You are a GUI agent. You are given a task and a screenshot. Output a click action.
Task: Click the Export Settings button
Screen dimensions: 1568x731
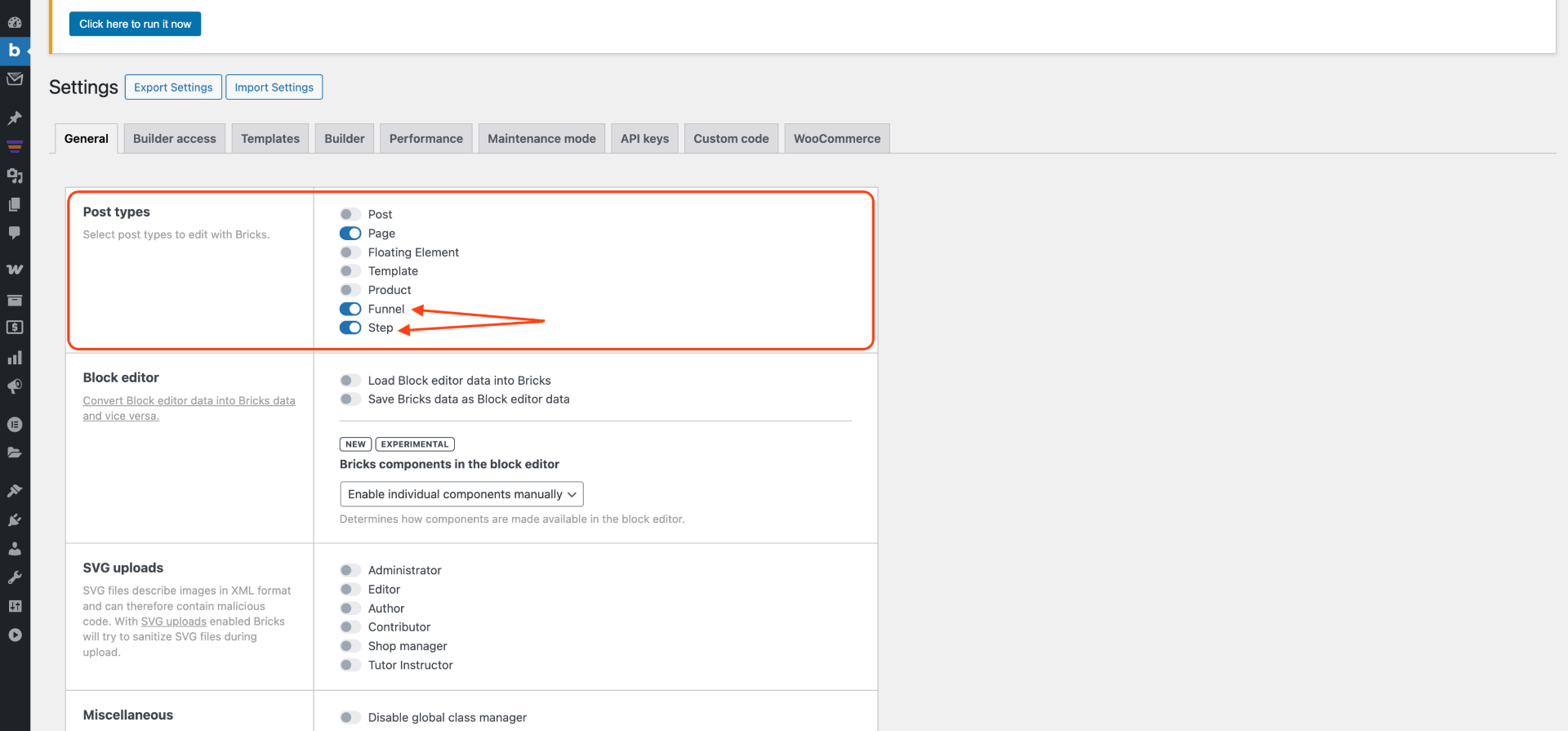point(173,87)
